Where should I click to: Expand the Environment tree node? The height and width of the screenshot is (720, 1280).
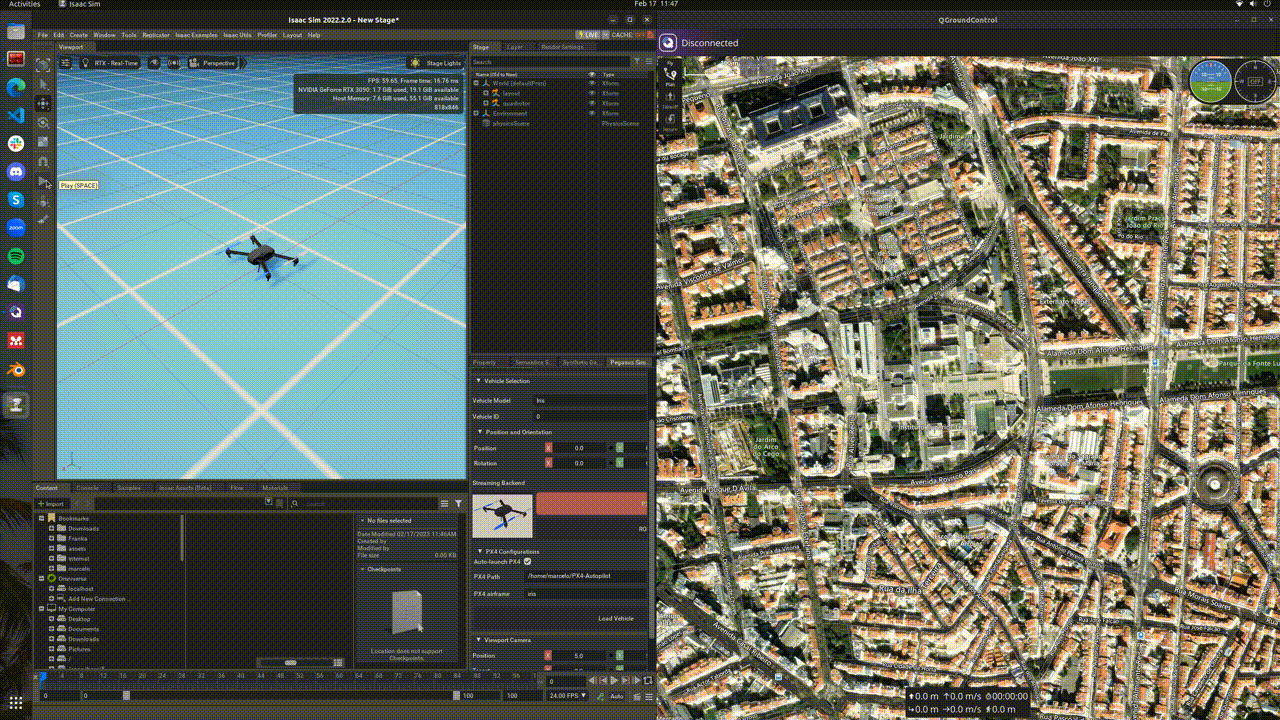(x=476, y=113)
